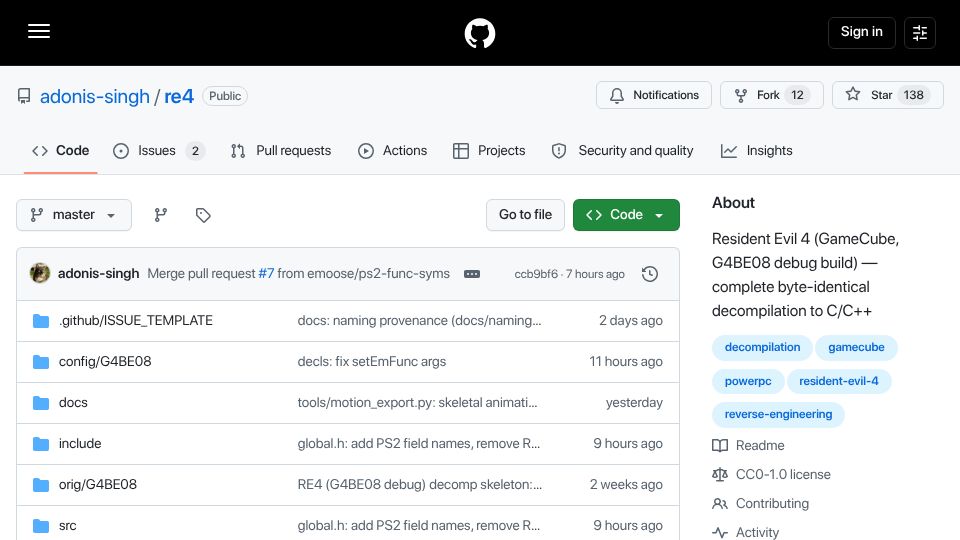This screenshot has width=960, height=540.
Task: Open the src folder
Action: tap(68, 525)
